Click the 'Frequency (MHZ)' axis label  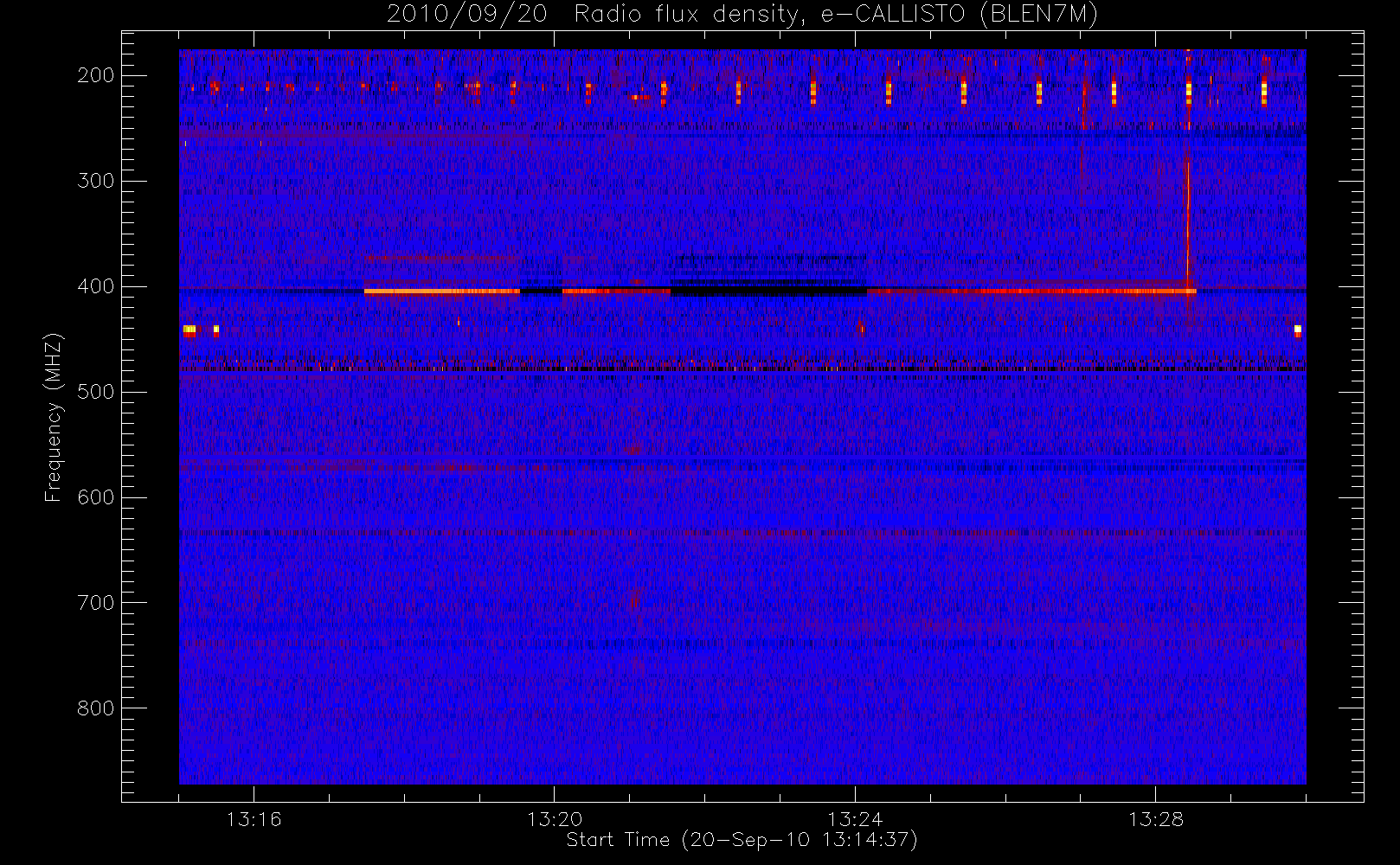tap(54, 417)
